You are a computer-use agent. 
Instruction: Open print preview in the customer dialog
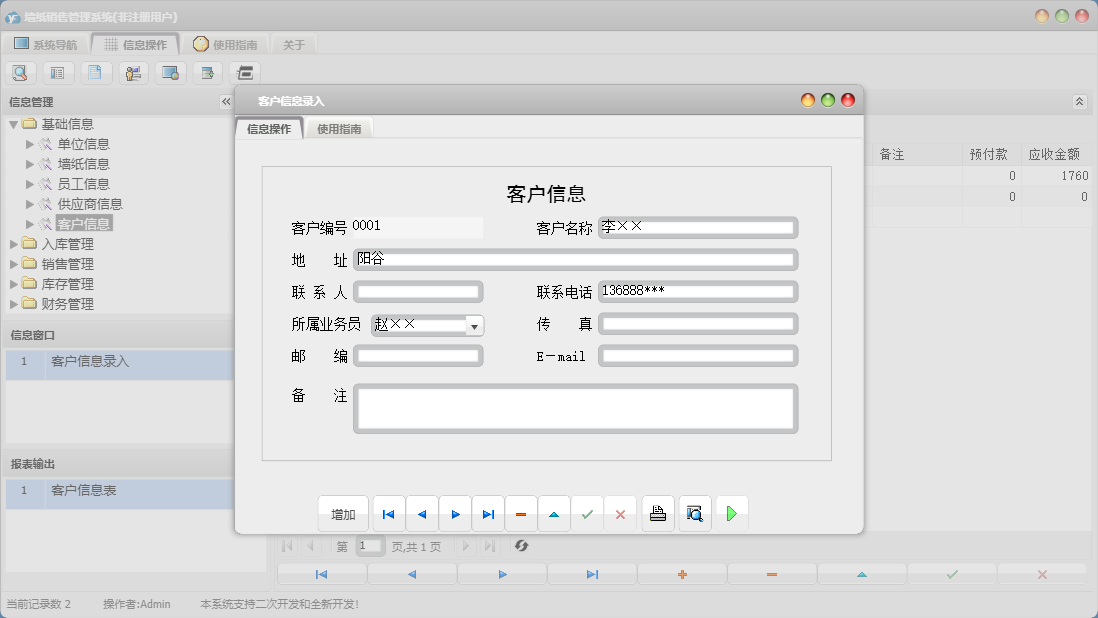tap(694, 513)
